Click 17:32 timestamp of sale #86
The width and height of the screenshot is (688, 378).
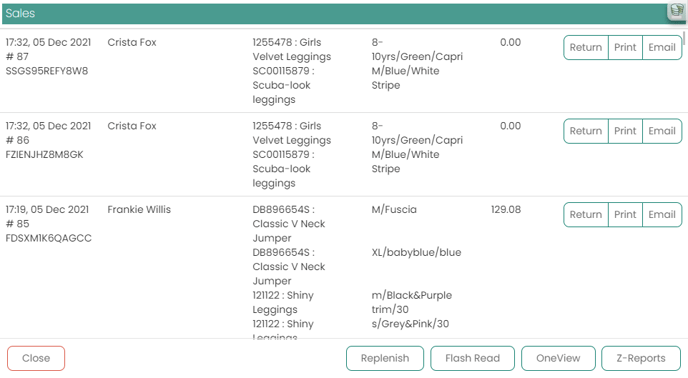(x=48, y=126)
